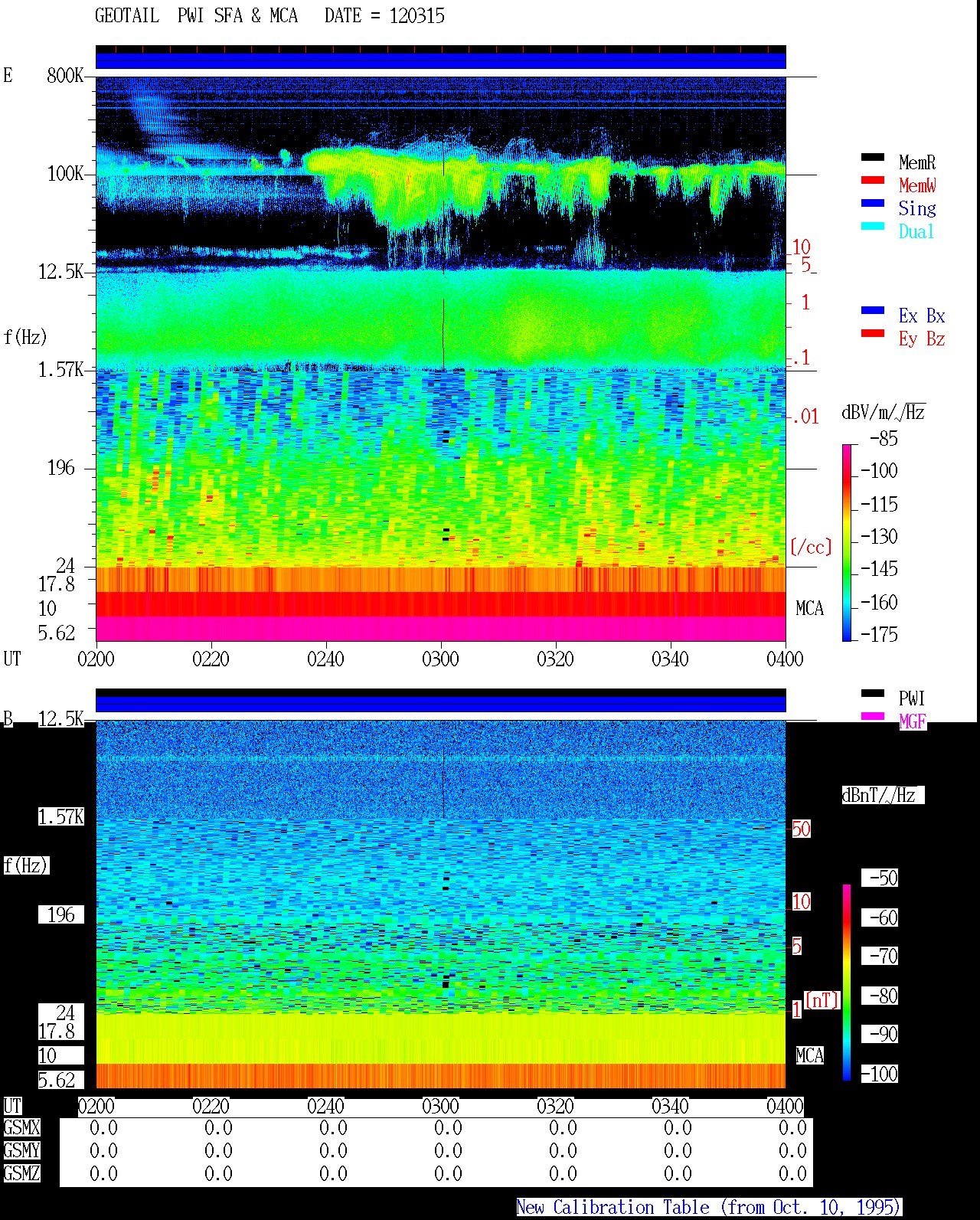
Task: Click the red "[nT]" unit label
Action: [x=822, y=1000]
